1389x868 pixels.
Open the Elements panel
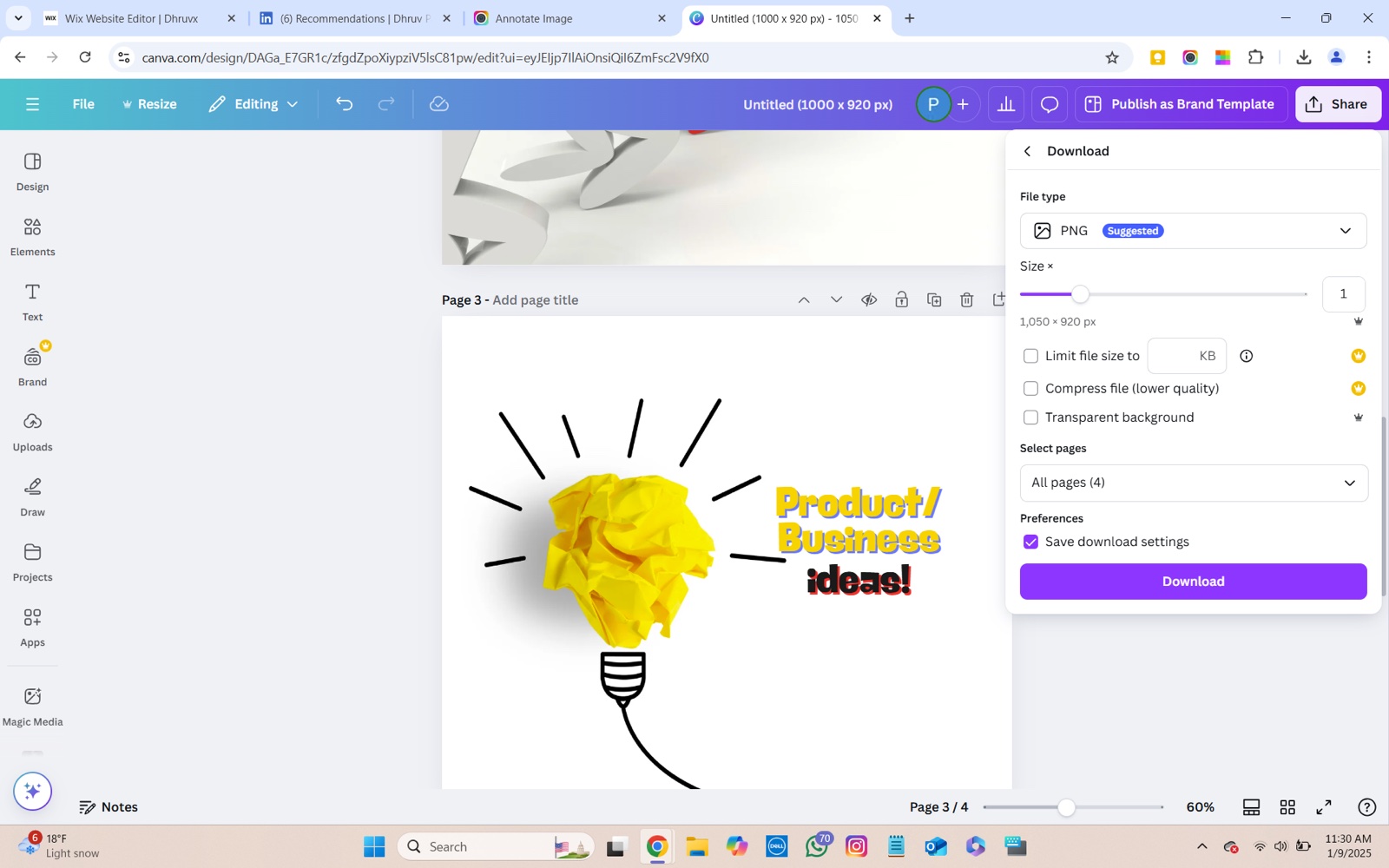[x=32, y=237]
